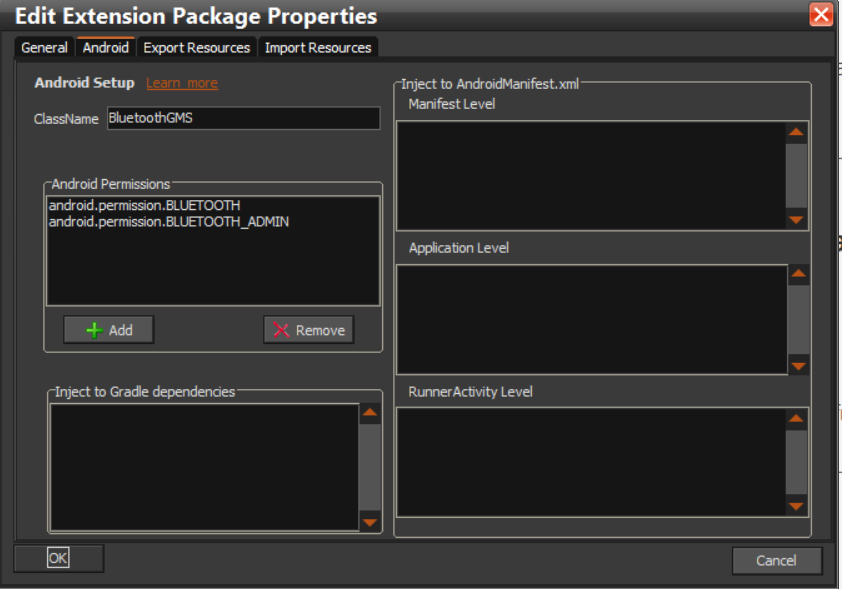Confirm changes with the OK button
842x589 pixels.
point(58,559)
